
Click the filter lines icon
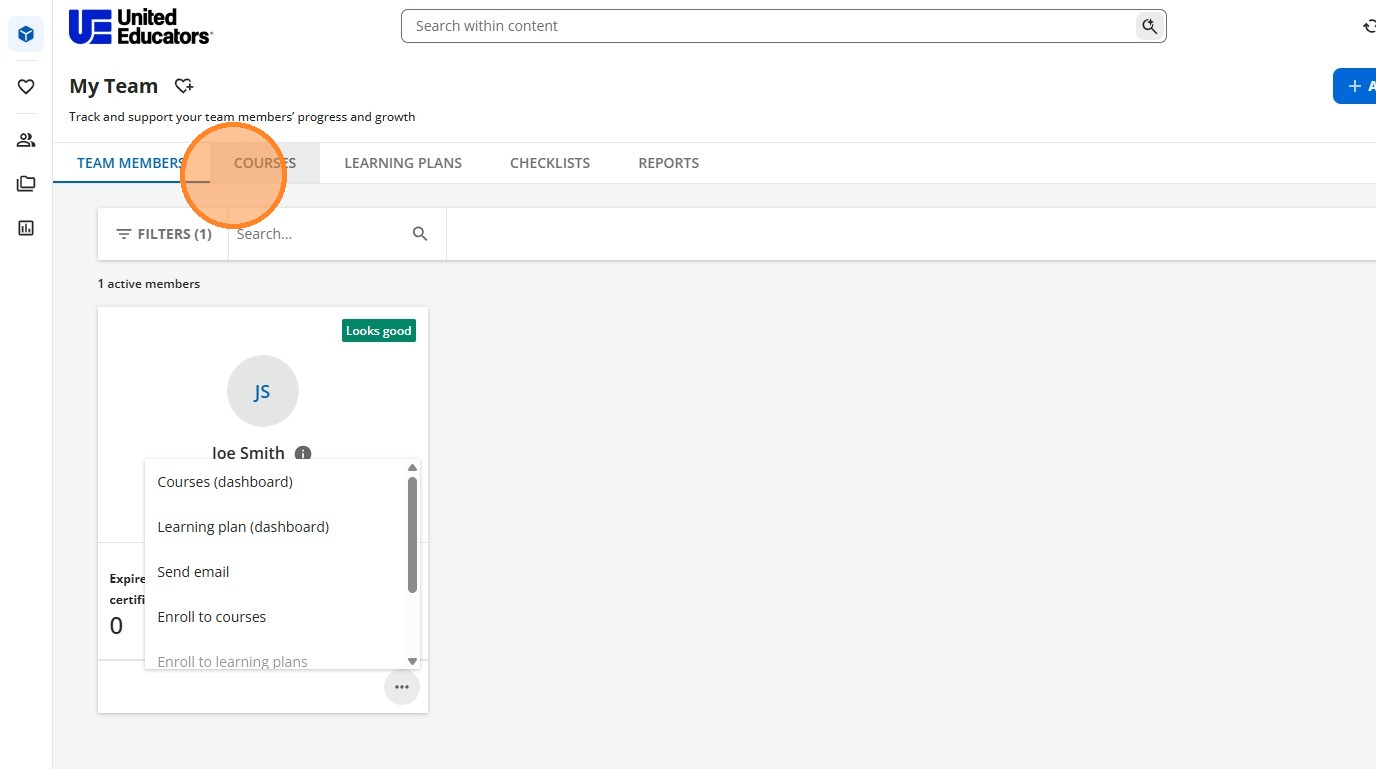[124, 234]
